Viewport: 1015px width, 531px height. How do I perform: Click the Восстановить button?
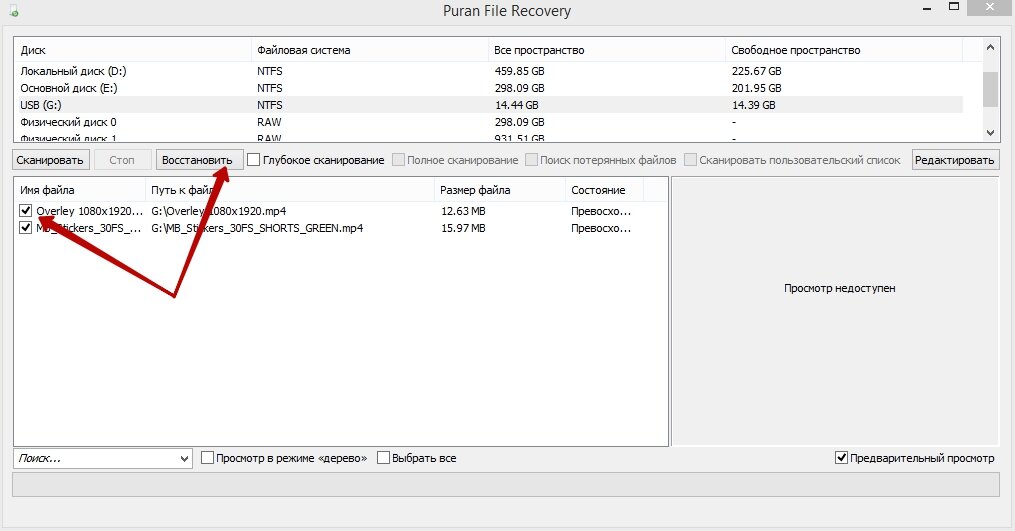199,160
